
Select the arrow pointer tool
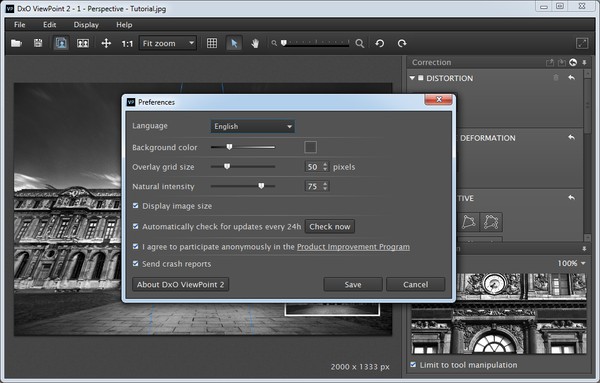pyautogui.click(x=234, y=43)
